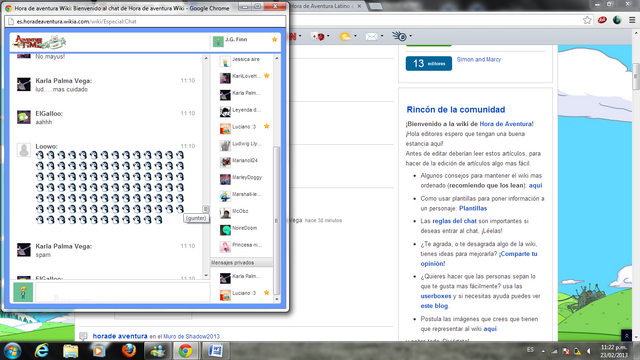Screen dimensions: 640x360
Task: Show hidden system tray icons
Action: click(x=543, y=351)
